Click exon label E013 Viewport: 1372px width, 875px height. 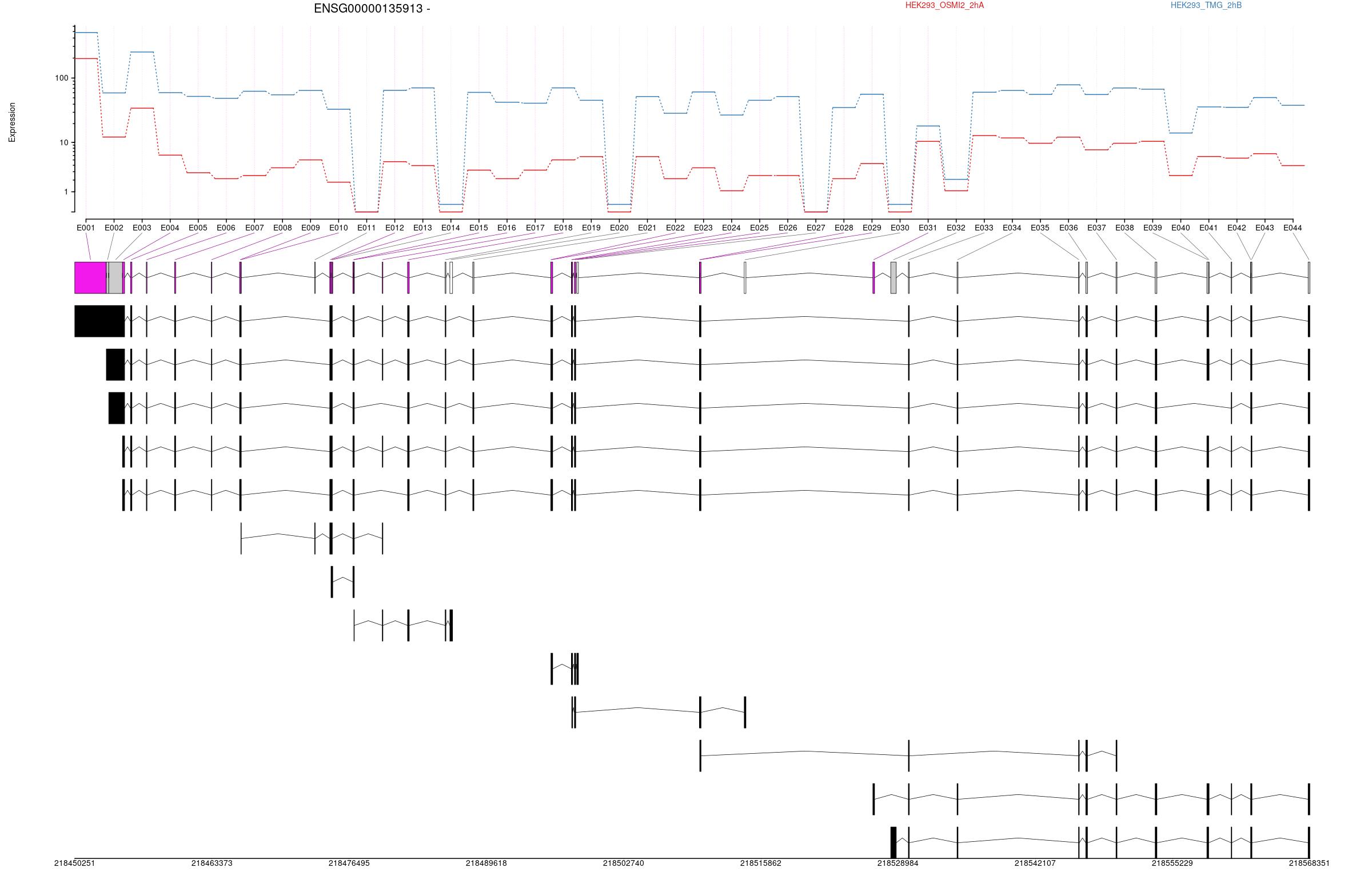(422, 228)
